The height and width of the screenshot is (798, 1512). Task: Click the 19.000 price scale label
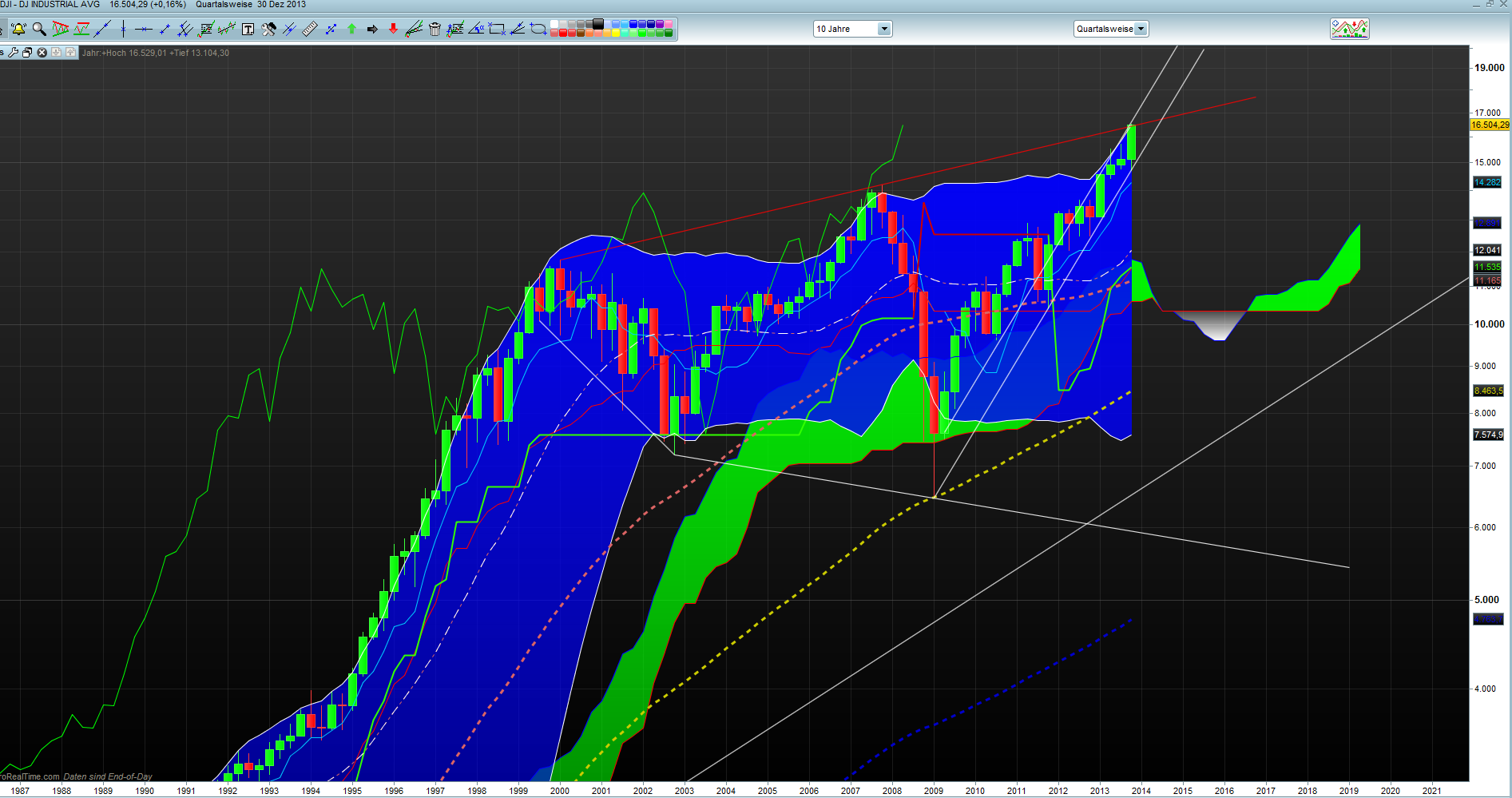(x=1490, y=68)
